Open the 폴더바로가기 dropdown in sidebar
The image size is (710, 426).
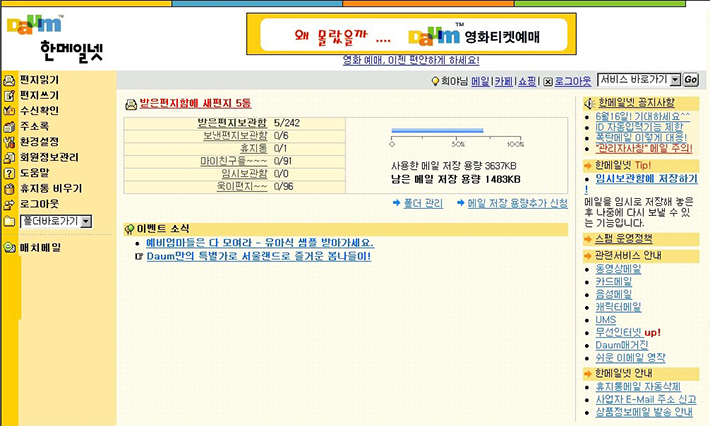56,221
